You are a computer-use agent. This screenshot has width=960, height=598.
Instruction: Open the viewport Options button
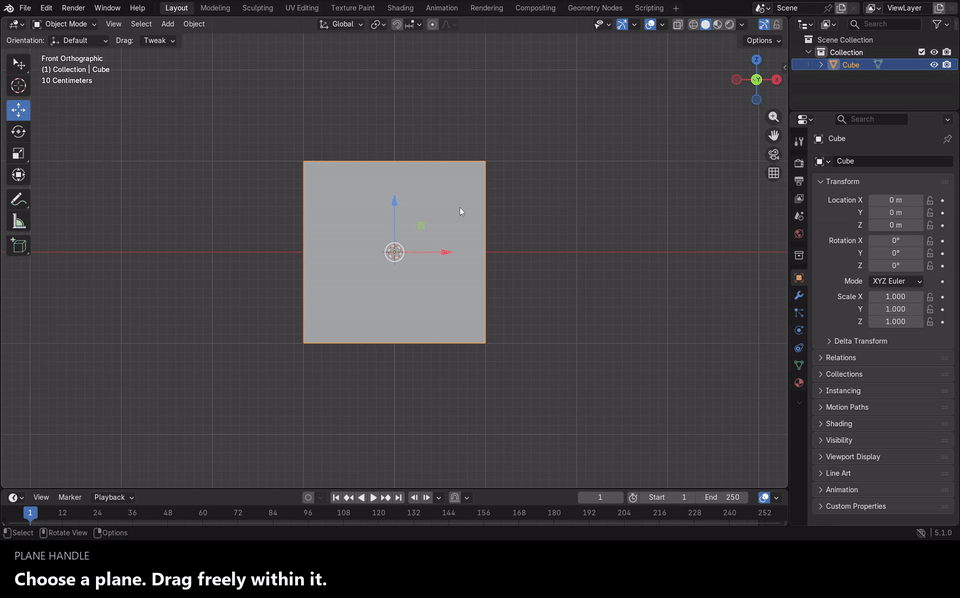click(x=763, y=40)
